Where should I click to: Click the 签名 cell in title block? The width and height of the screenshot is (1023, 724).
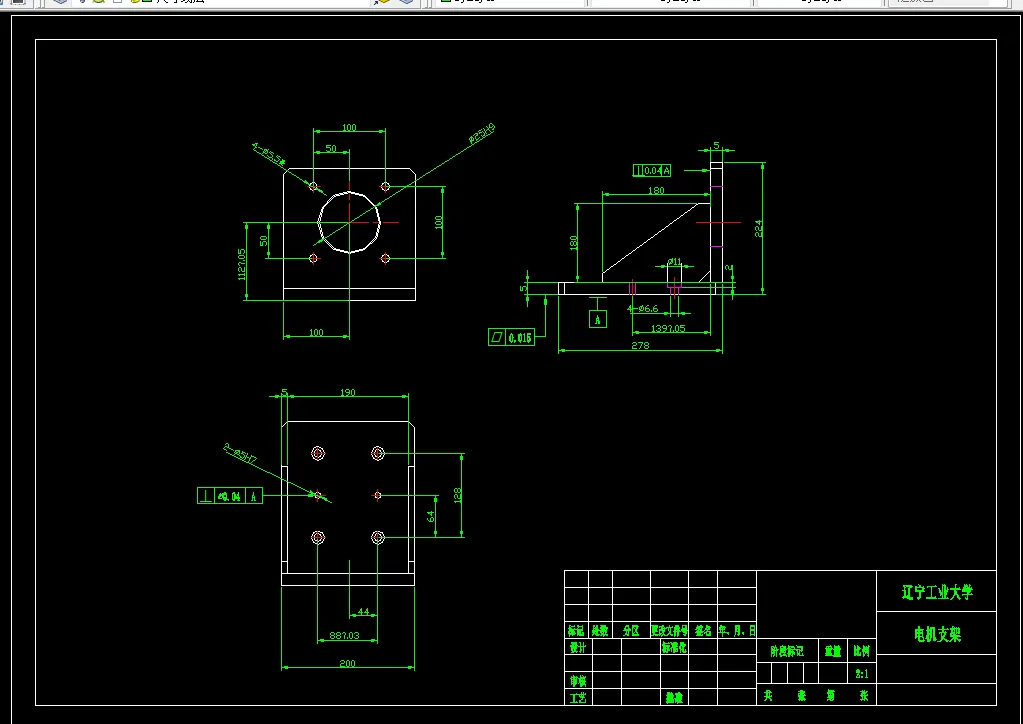click(x=703, y=631)
